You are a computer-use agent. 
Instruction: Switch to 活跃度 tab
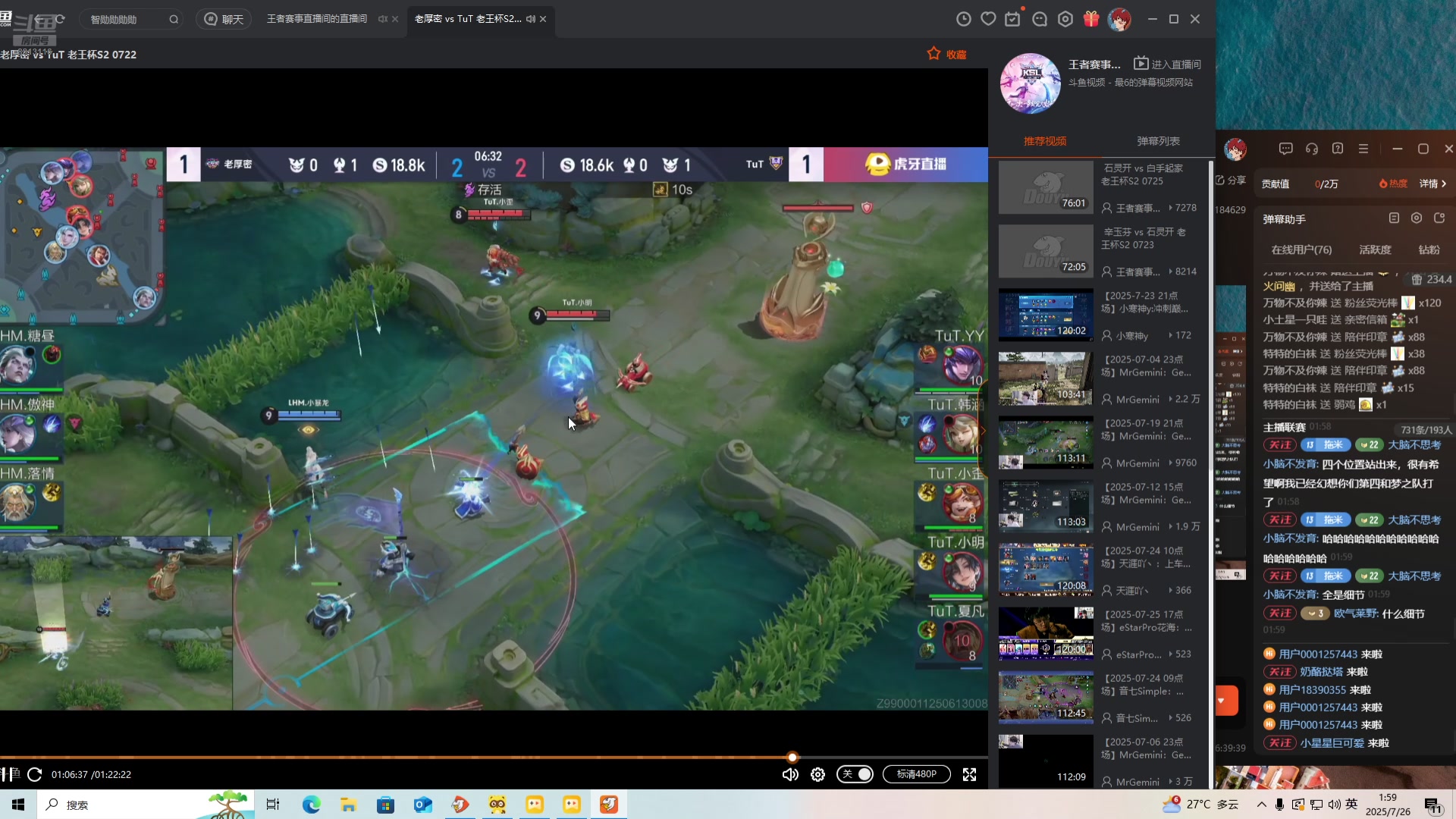pos(1375,249)
